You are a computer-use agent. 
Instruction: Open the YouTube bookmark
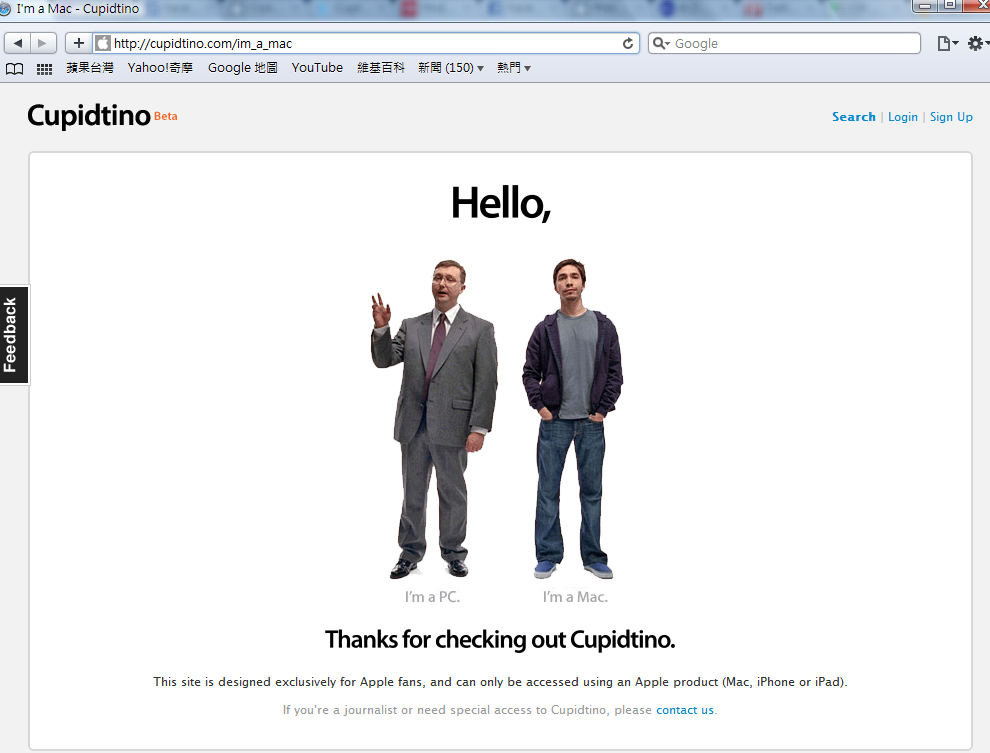coord(317,68)
